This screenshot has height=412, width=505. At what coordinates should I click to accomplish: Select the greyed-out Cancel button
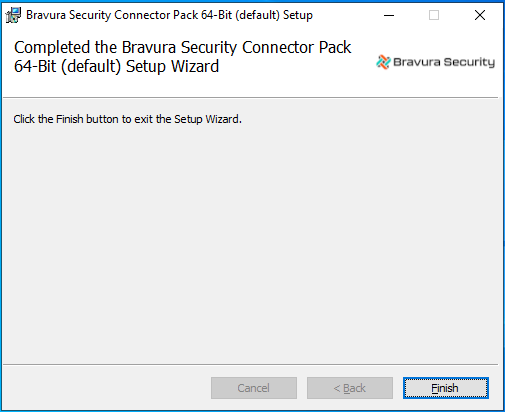(x=254, y=388)
